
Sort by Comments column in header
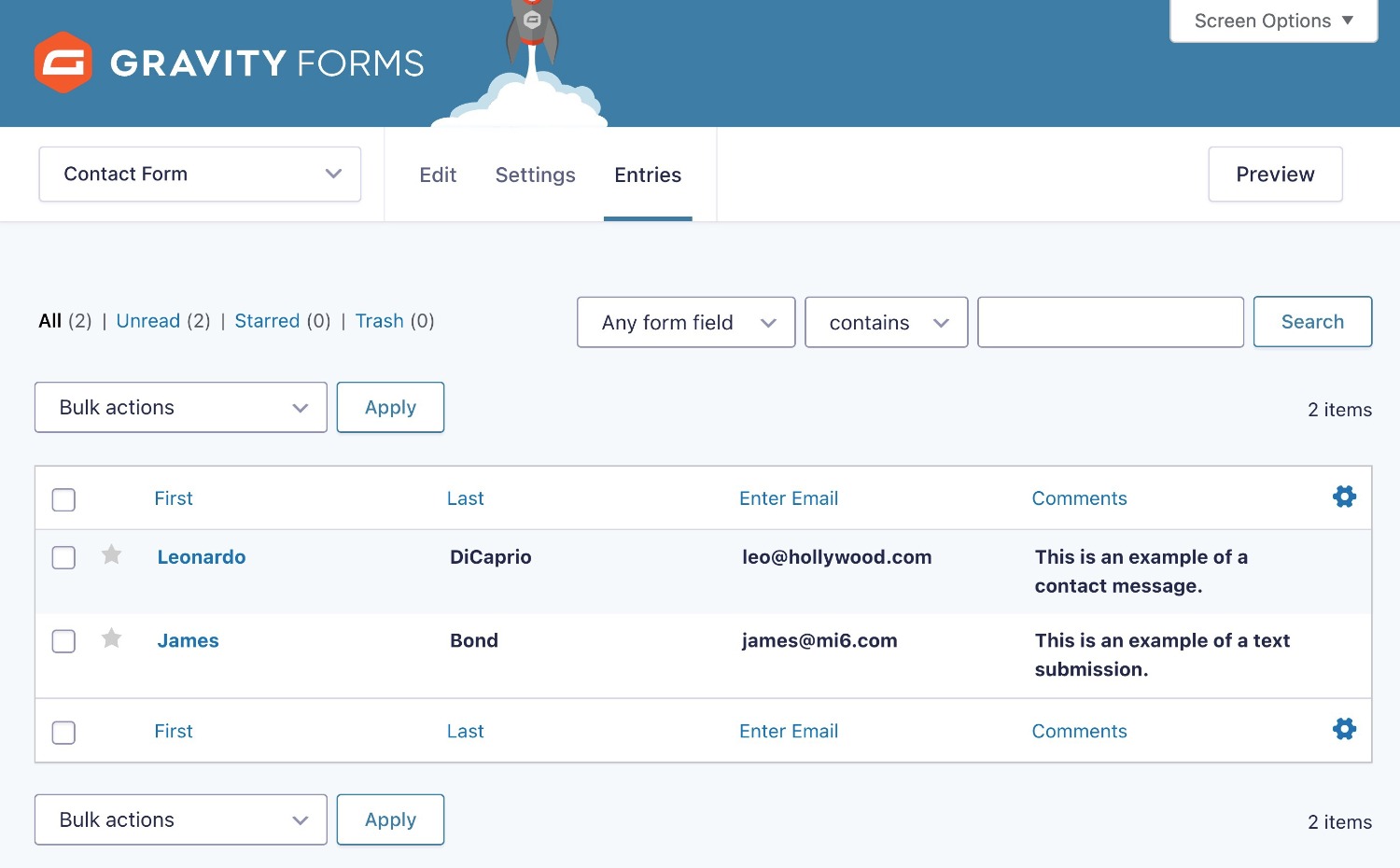[x=1079, y=498]
